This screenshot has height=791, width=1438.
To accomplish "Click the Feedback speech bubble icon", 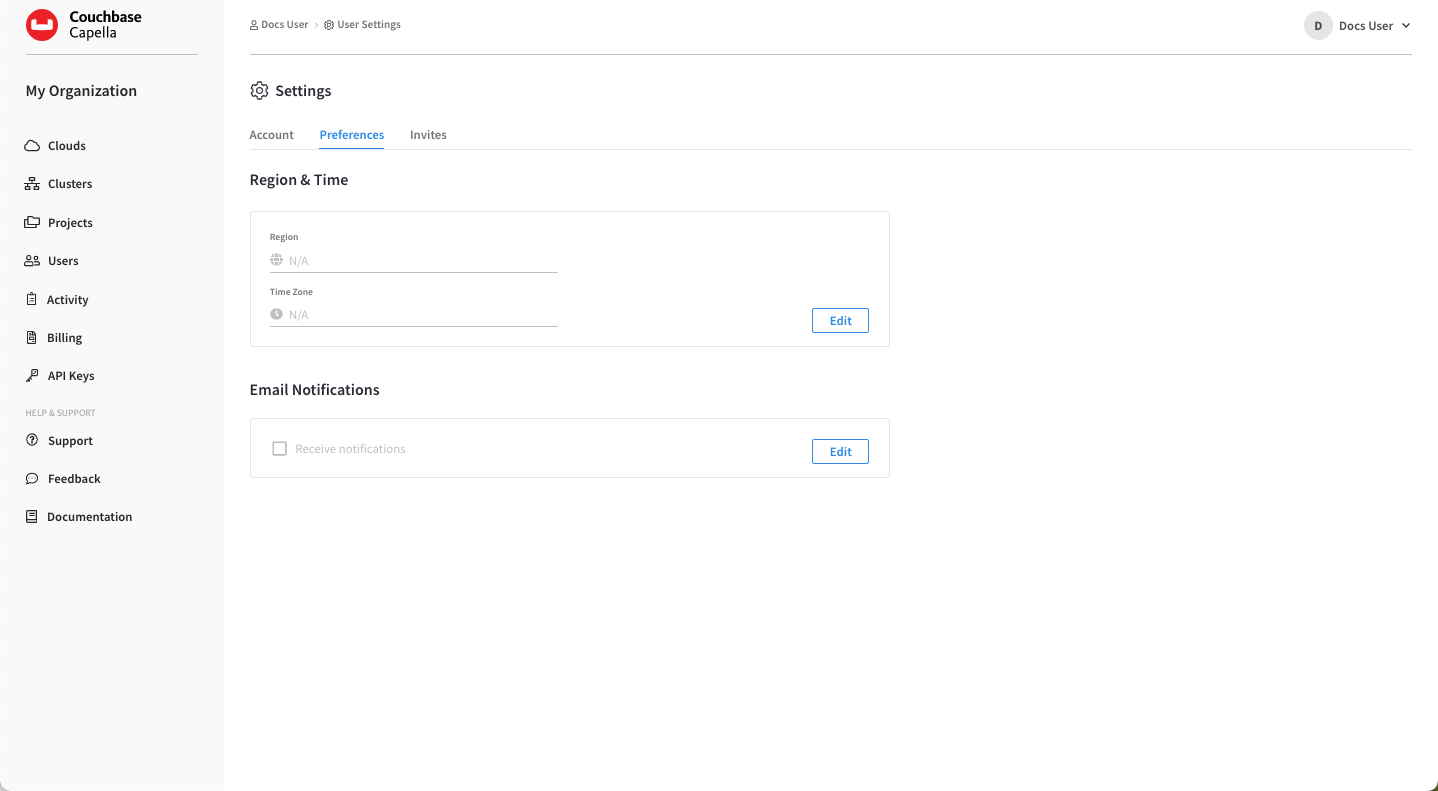I will click(x=31, y=478).
